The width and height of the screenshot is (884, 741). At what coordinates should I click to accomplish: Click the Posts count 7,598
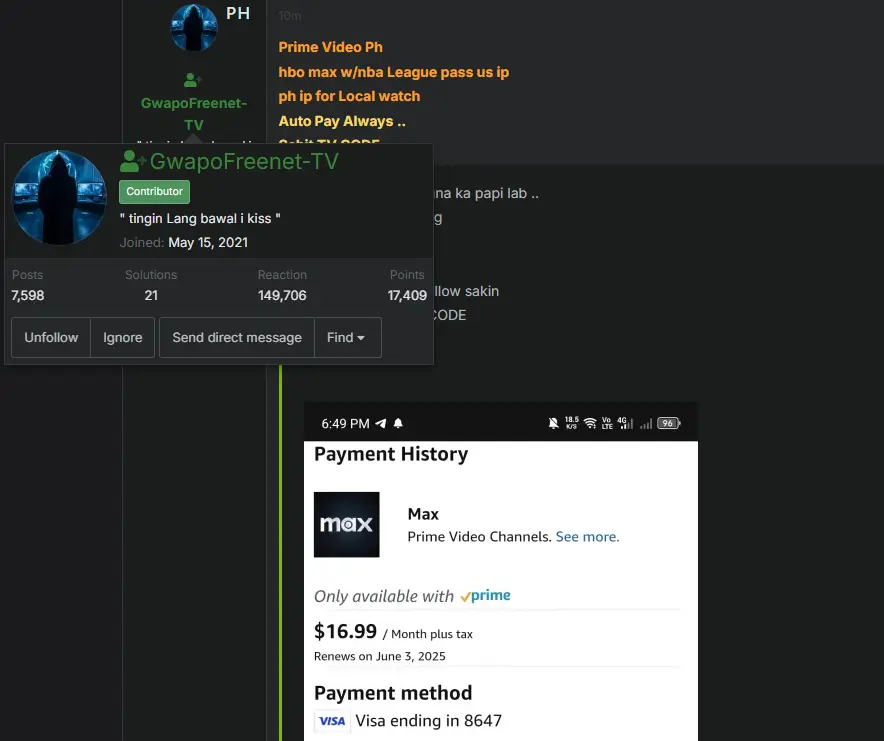click(x=28, y=295)
